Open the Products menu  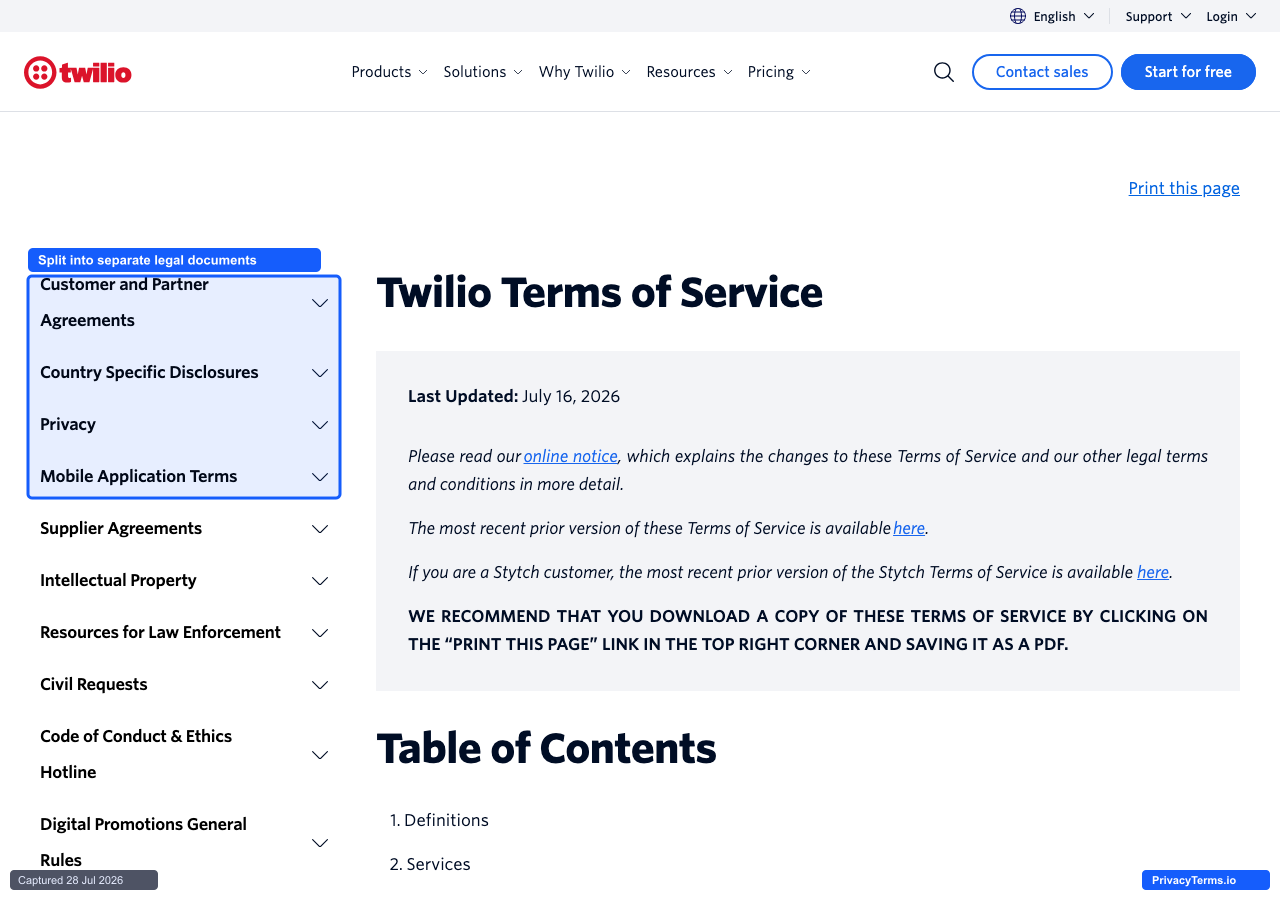click(389, 72)
